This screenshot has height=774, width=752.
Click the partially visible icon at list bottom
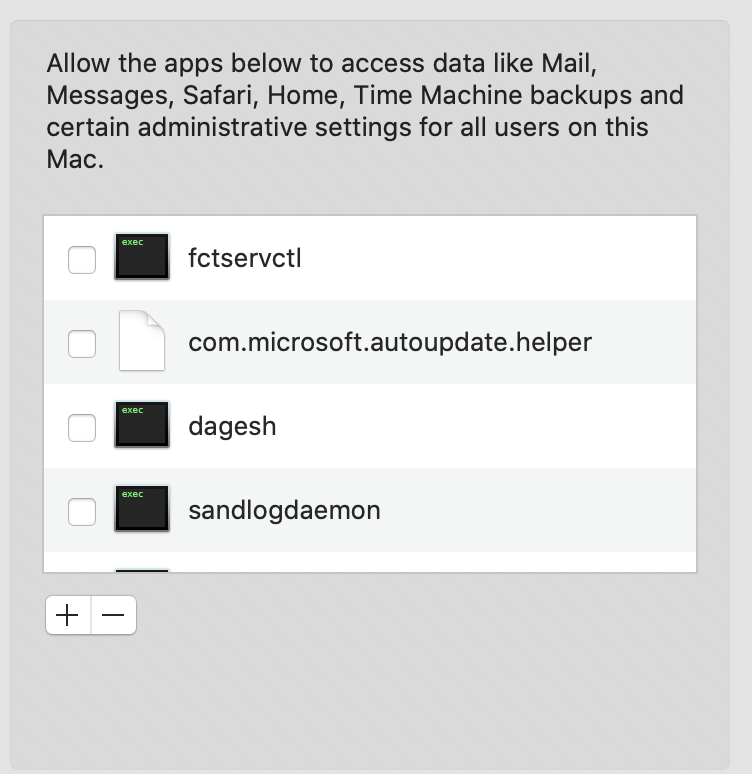coord(141,570)
